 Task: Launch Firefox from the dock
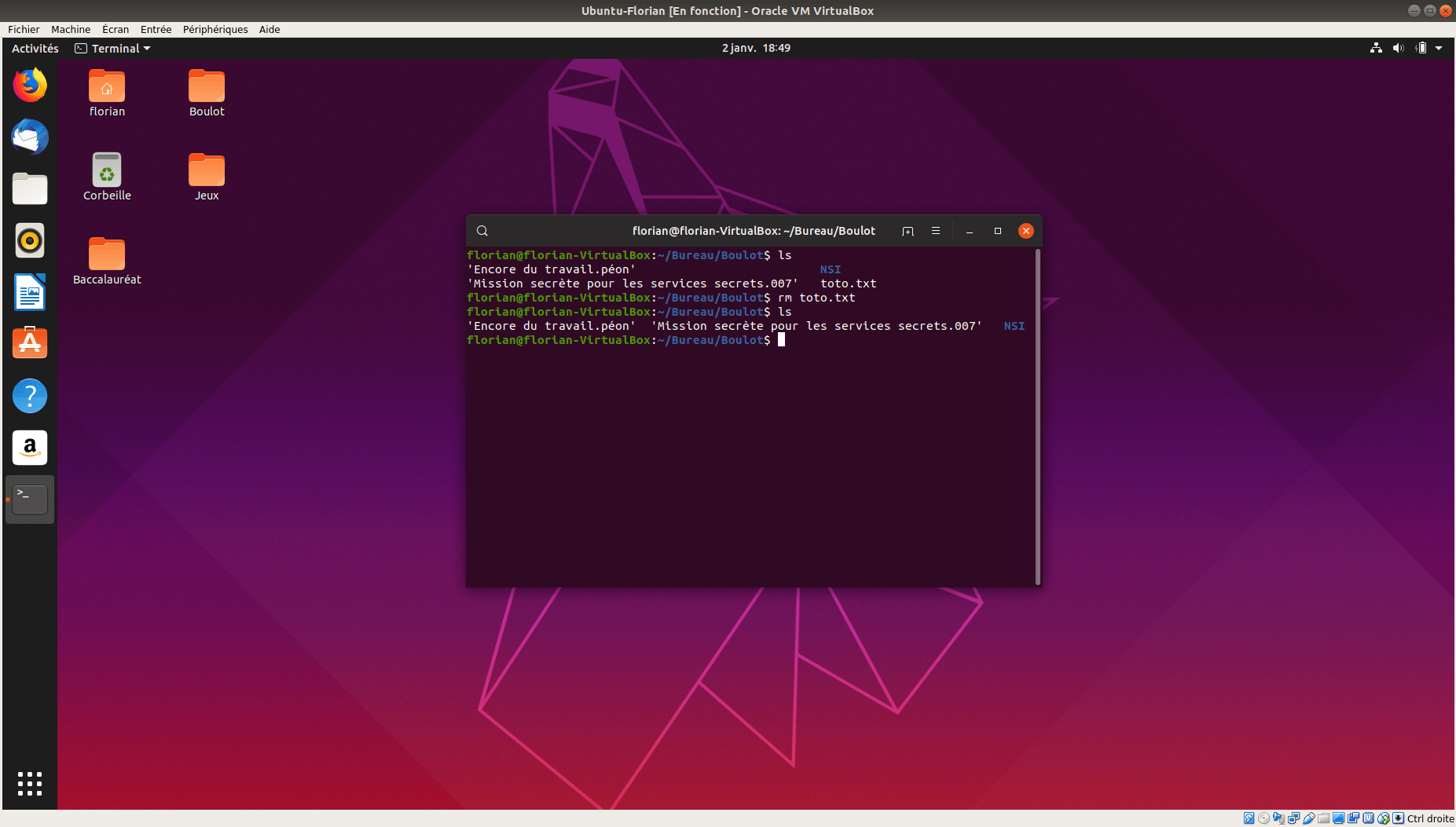[30, 86]
